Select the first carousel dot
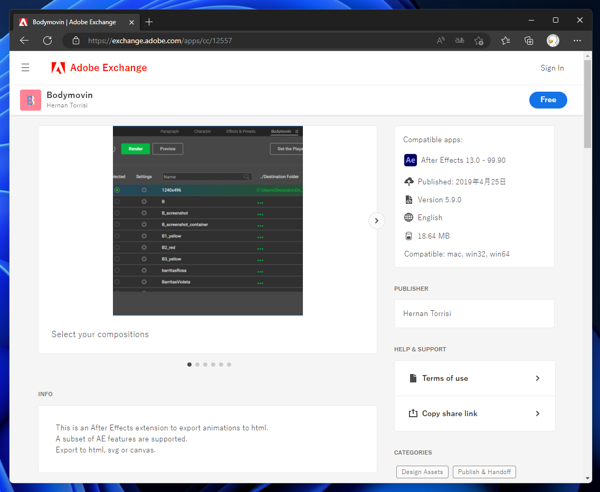Screen dimensions: 600x492 pyautogui.click(x=189, y=365)
